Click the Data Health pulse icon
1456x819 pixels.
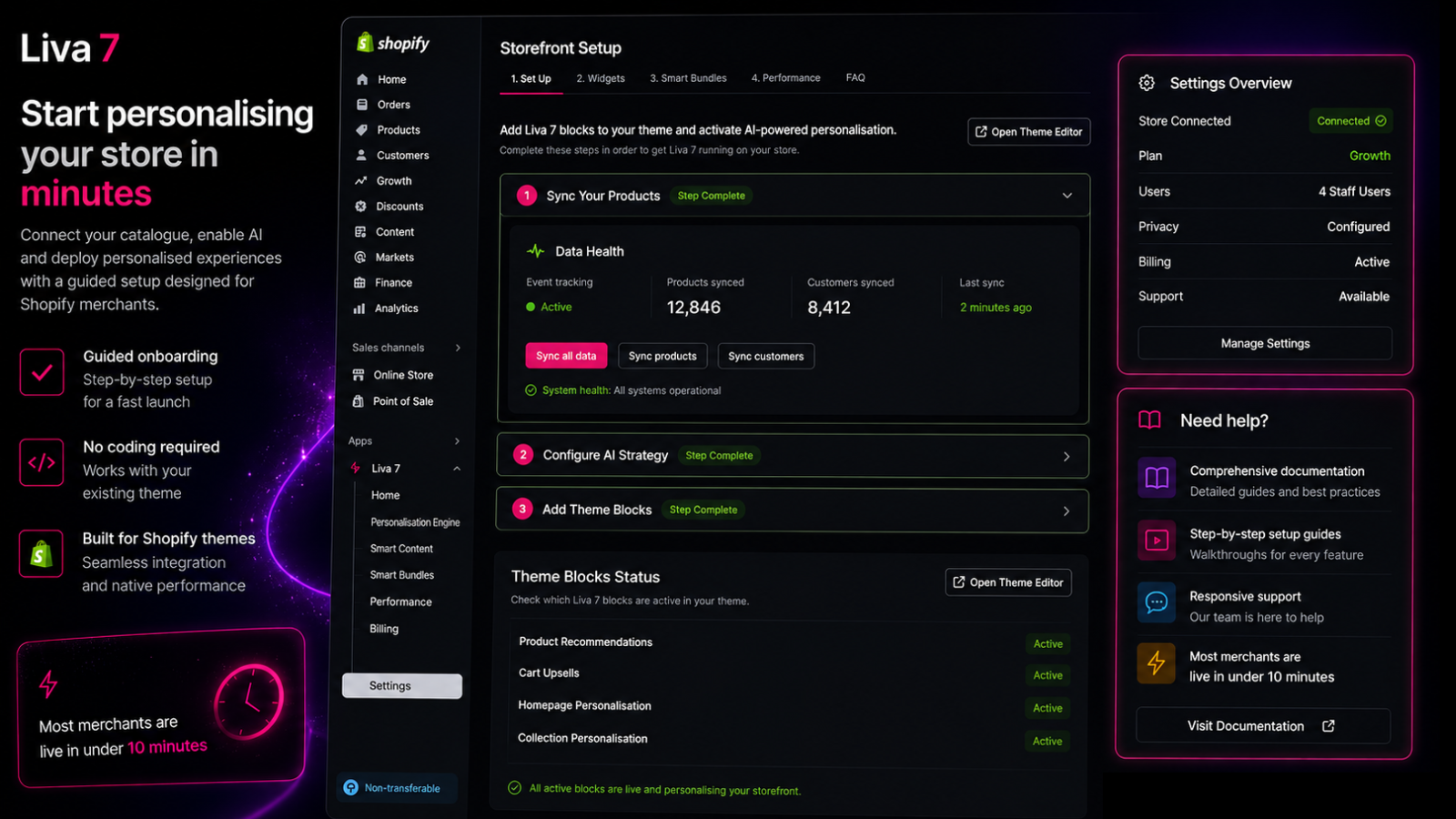pyautogui.click(x=535, y=251)
